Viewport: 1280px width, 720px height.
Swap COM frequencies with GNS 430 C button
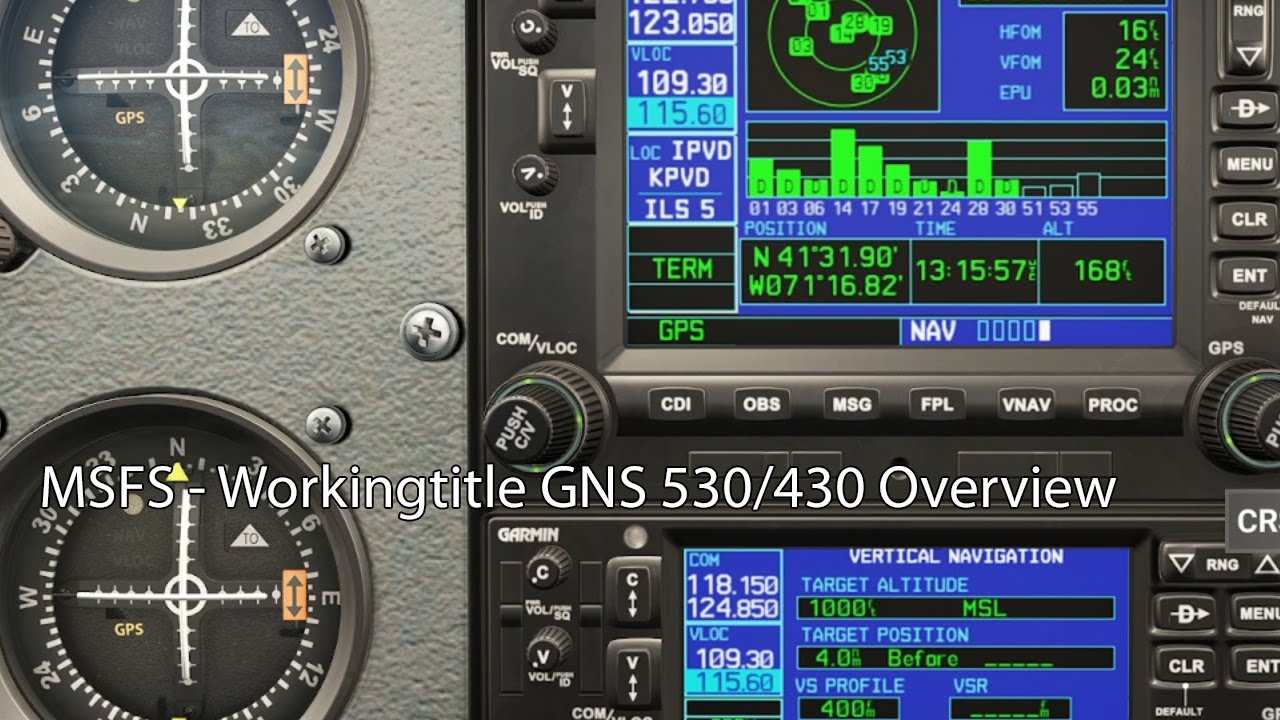tap(632, 593)
